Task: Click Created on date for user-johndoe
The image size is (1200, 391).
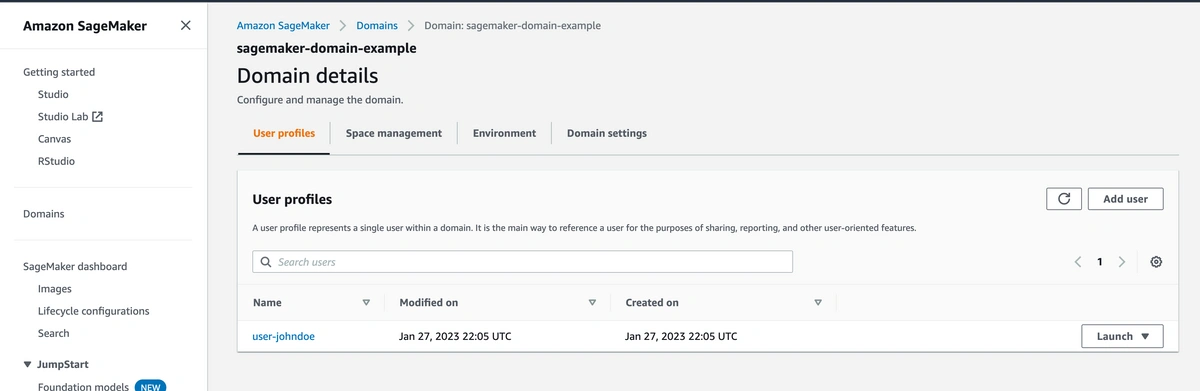Action: (681, 336)
